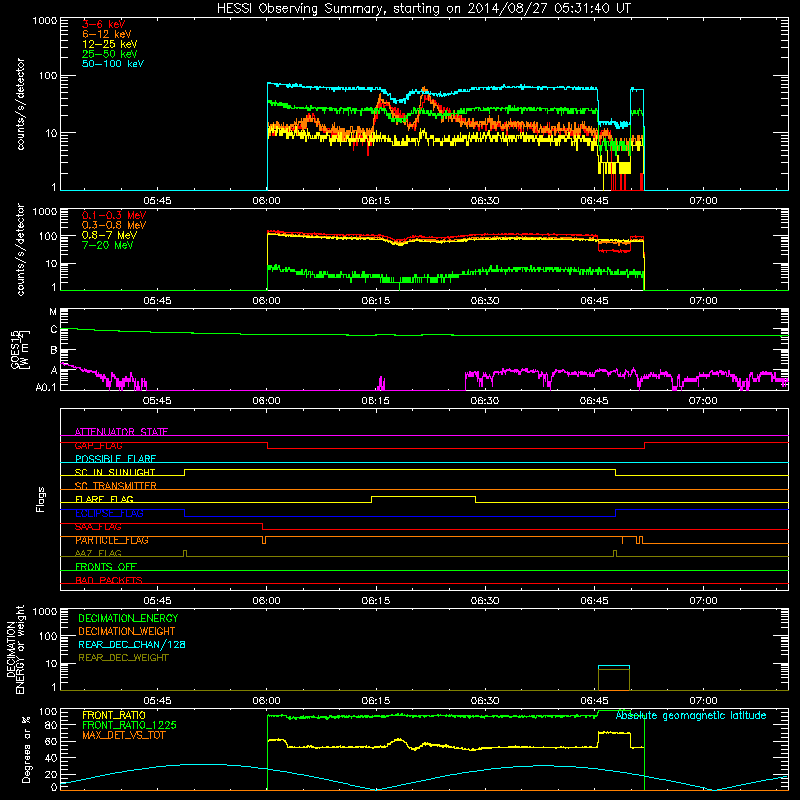The height and width of the screenshot is (800, 800).
Task: Select the BAD_PACKETS flag label
Action: [109, 580]
